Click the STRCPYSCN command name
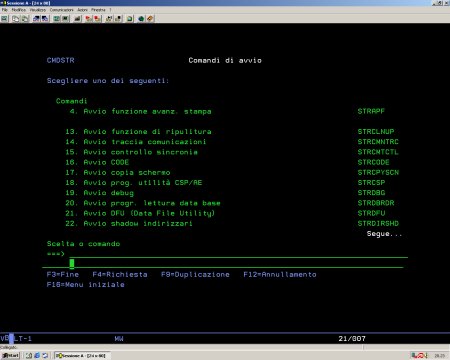 coord(378,172)
